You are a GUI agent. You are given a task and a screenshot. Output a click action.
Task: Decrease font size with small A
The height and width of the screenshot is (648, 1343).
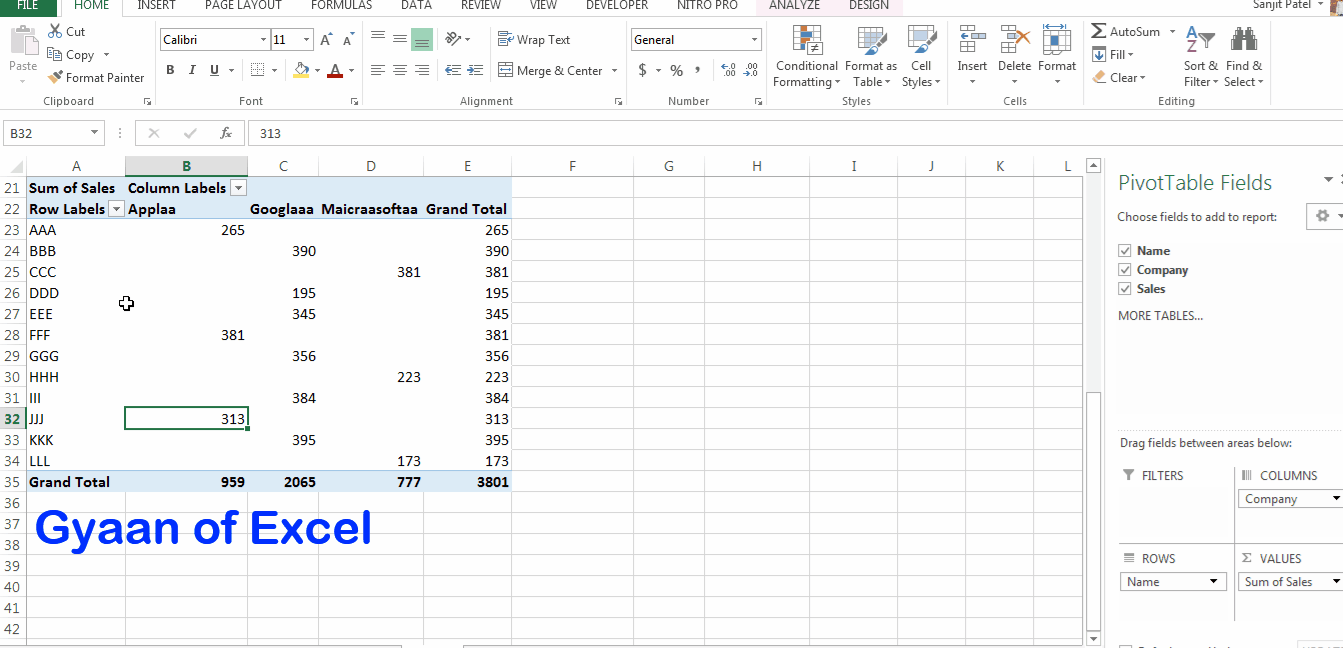(348, 40)
